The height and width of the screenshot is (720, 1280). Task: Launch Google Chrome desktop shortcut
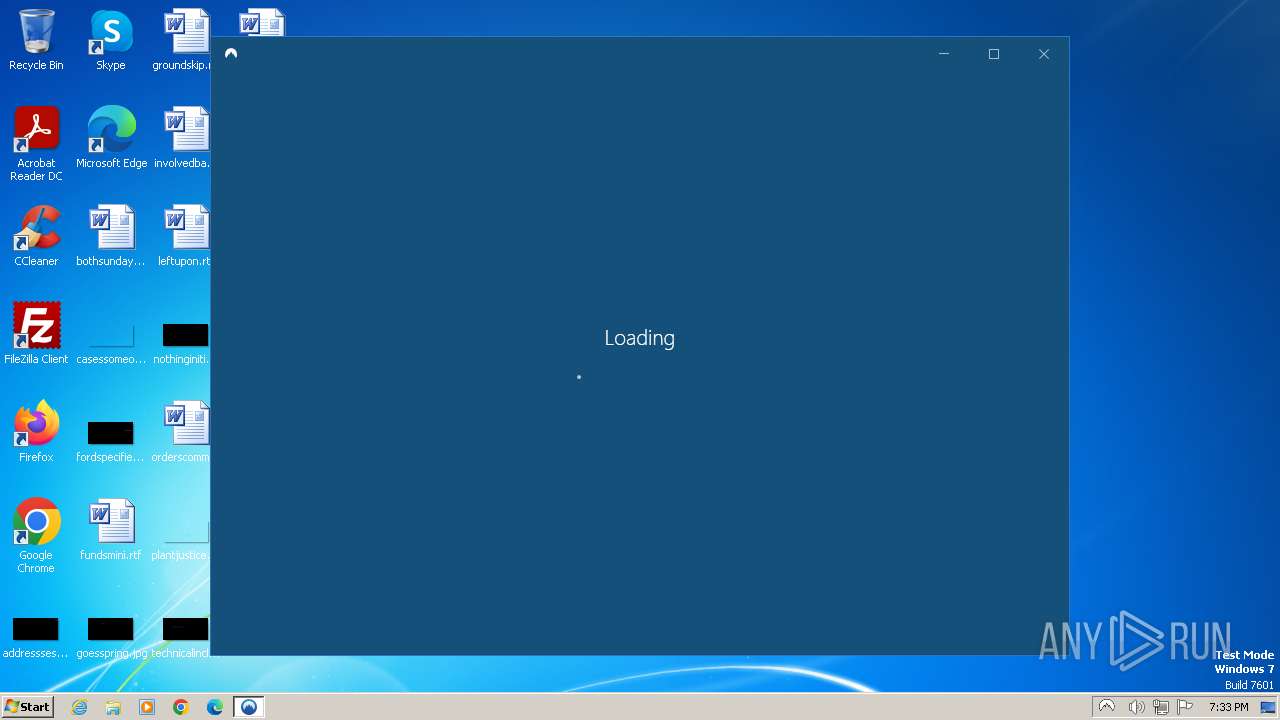point(36,536)
